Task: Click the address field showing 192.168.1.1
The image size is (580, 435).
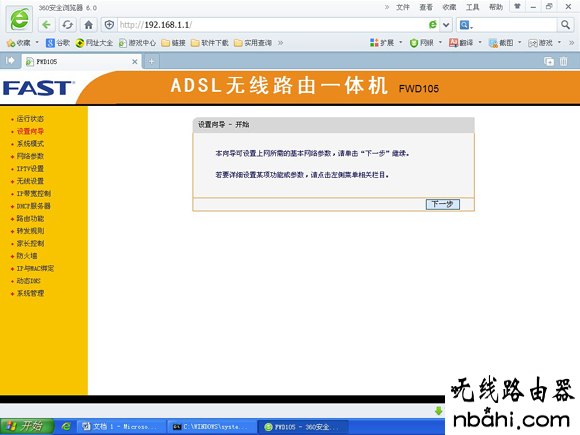Action: point(272,25)
